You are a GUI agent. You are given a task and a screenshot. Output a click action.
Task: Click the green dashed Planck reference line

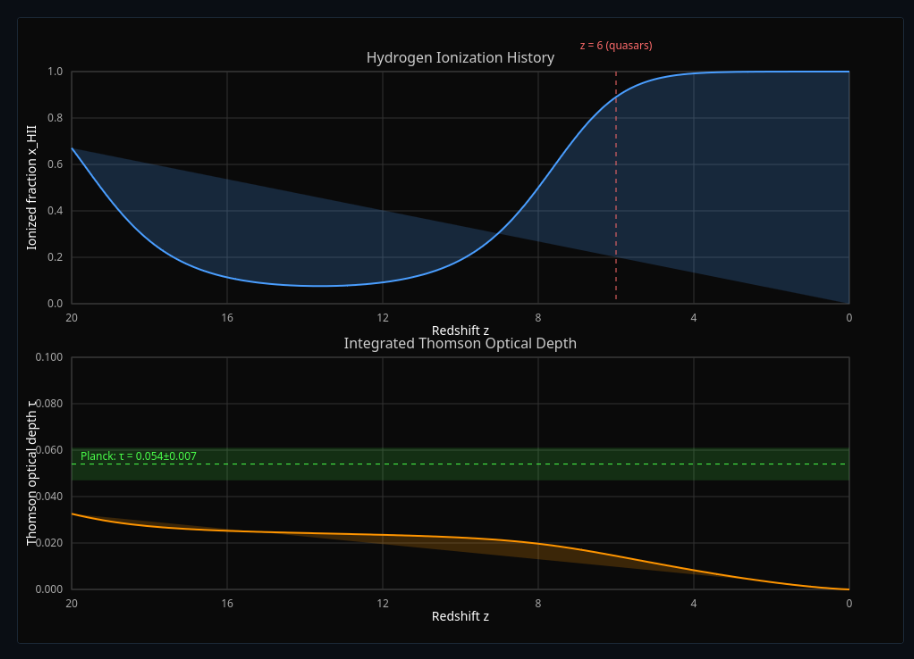pos(500,464)
